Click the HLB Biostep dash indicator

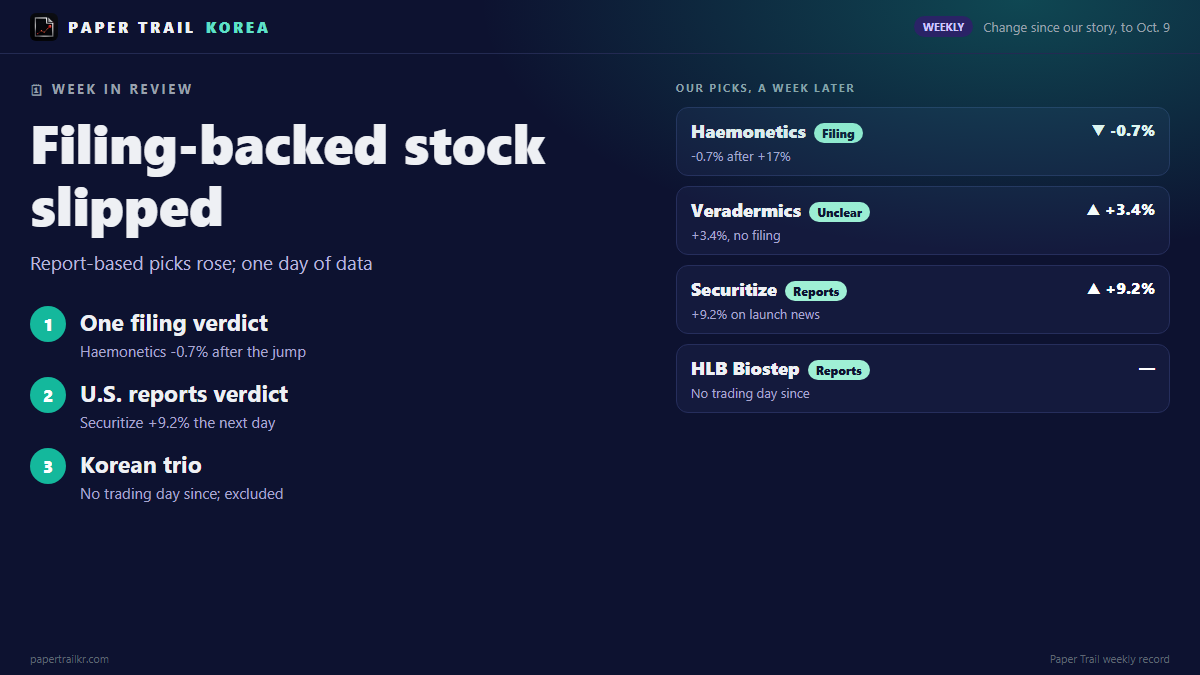1147,369
